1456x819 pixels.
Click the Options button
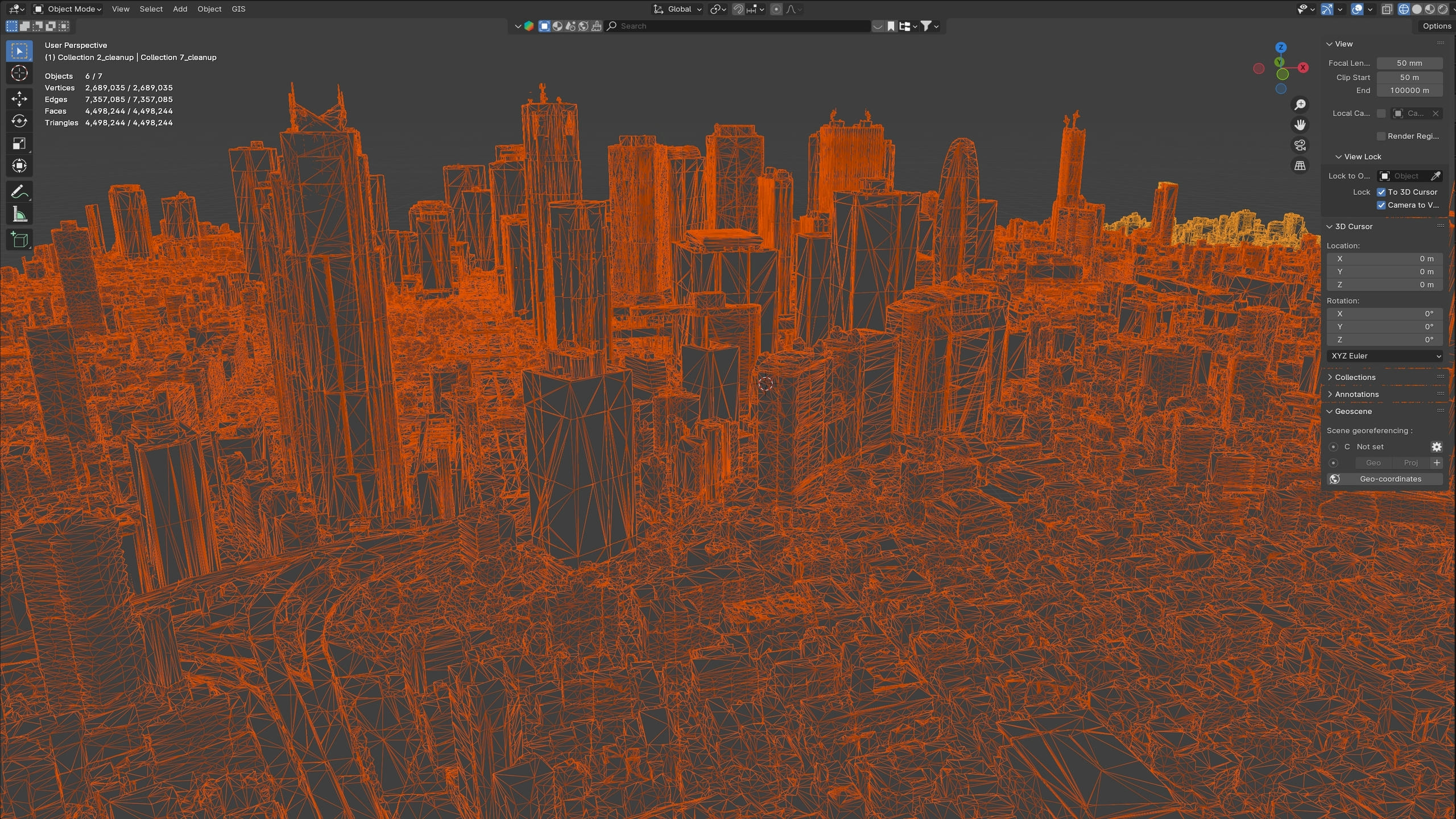tap(1437, 26)
